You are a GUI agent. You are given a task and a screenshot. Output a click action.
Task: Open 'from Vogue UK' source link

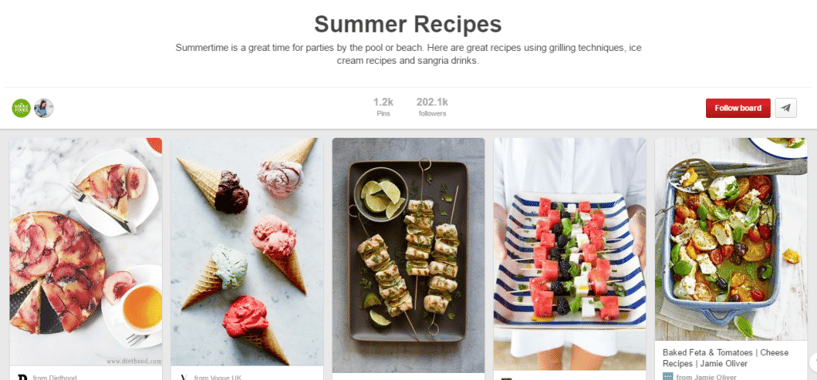click(218, 377)
